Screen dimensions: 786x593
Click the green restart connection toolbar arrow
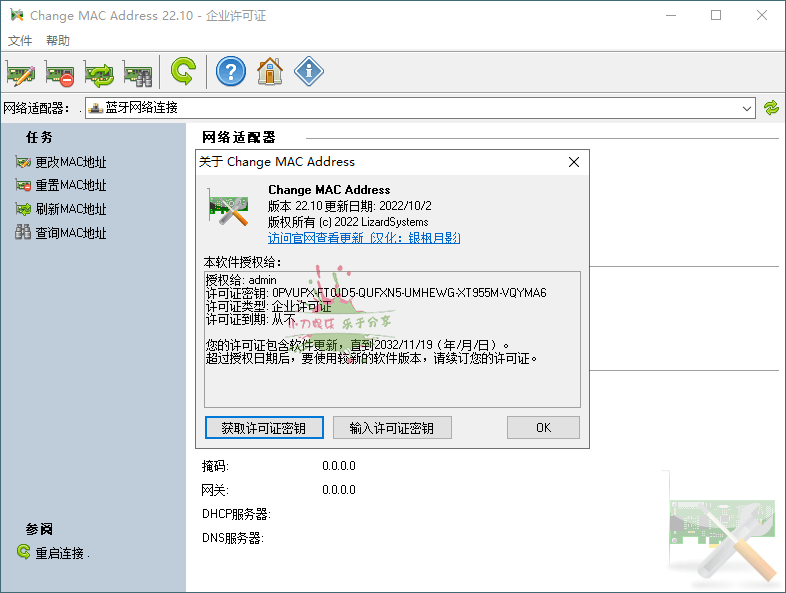[182, 72]
